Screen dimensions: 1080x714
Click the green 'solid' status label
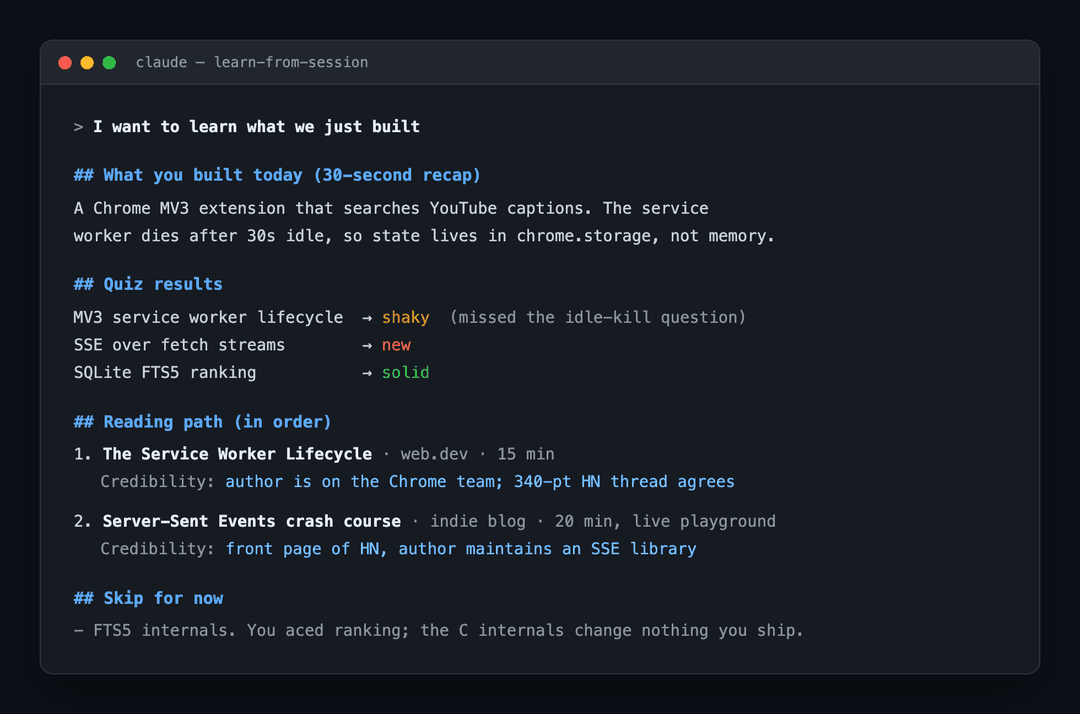click(x=406, y=372)
